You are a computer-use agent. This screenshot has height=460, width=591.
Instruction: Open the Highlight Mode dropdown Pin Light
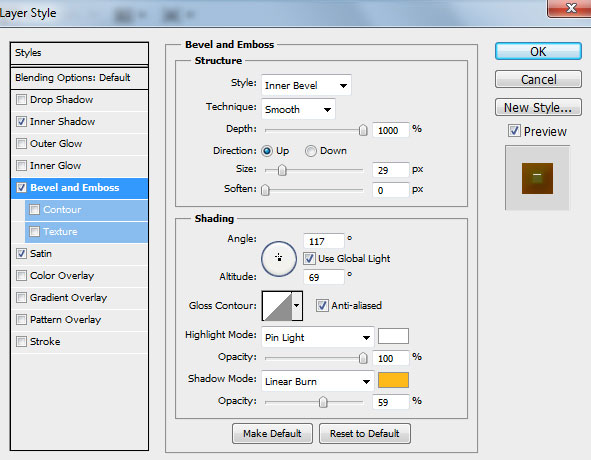click(317, 337)
